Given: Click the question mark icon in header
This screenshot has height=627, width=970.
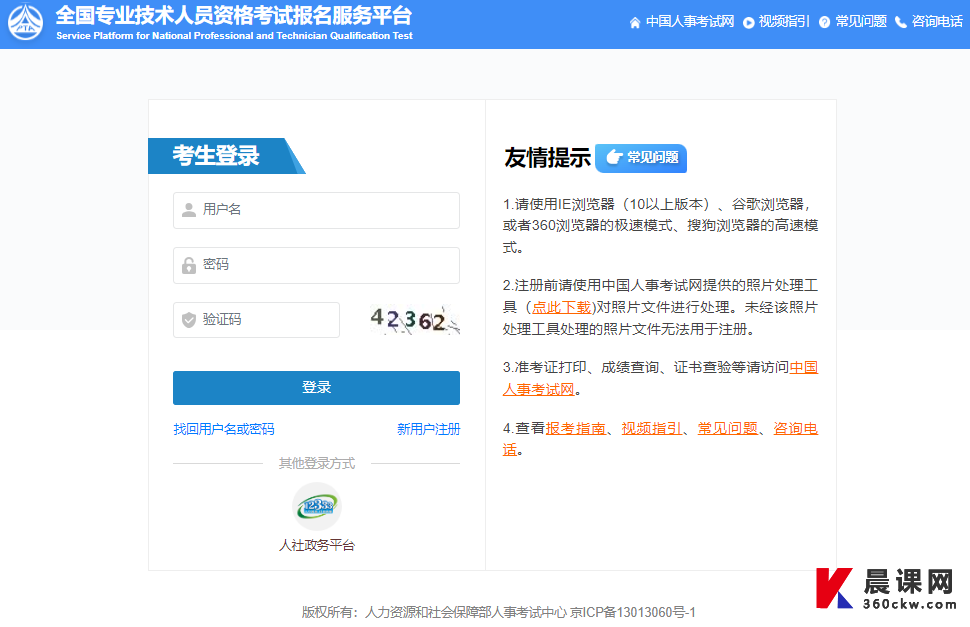Looking at the screenshot, I should point(825,23).
